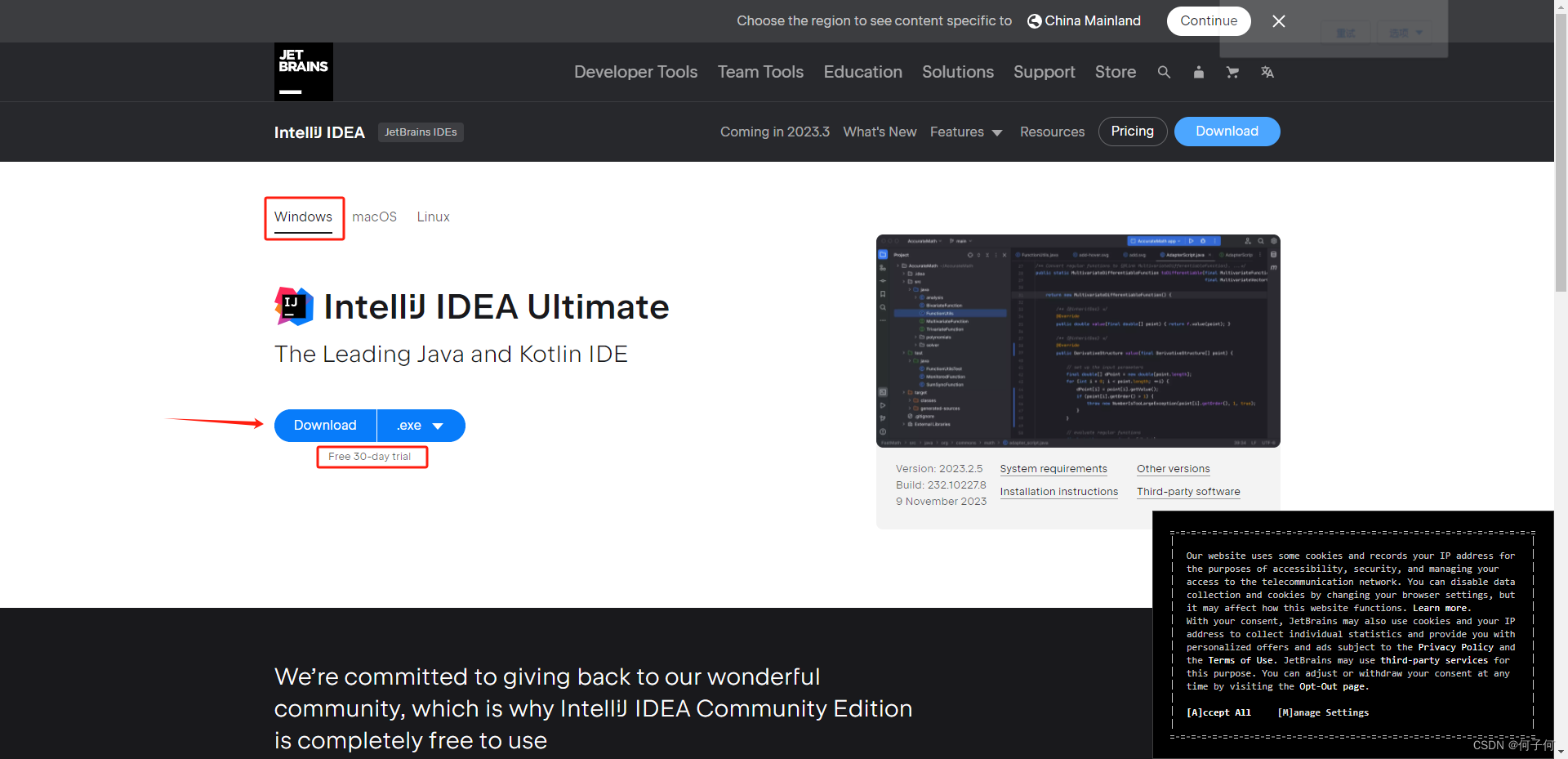The height and width of the screenshot is (759, 1568).
Task: Open the Developer Tools menu
Action: (x=635, y=72)
